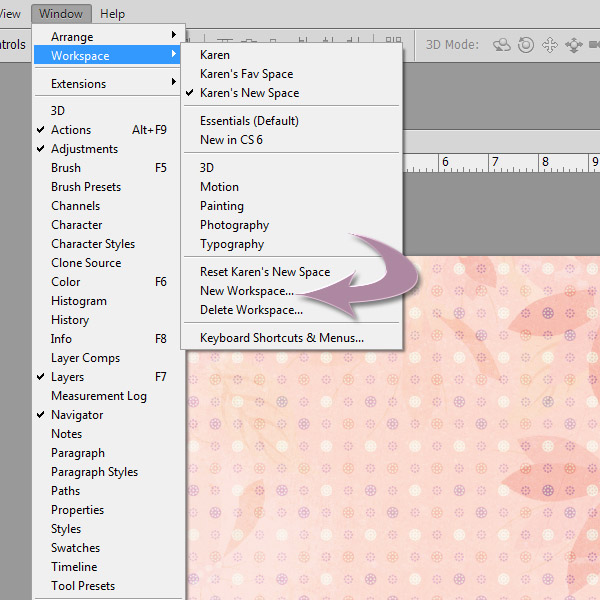This screenshot has height=600, width=600.
Task: Click the Auto-Align Layers icon in options bar
Action: [393, 39]
